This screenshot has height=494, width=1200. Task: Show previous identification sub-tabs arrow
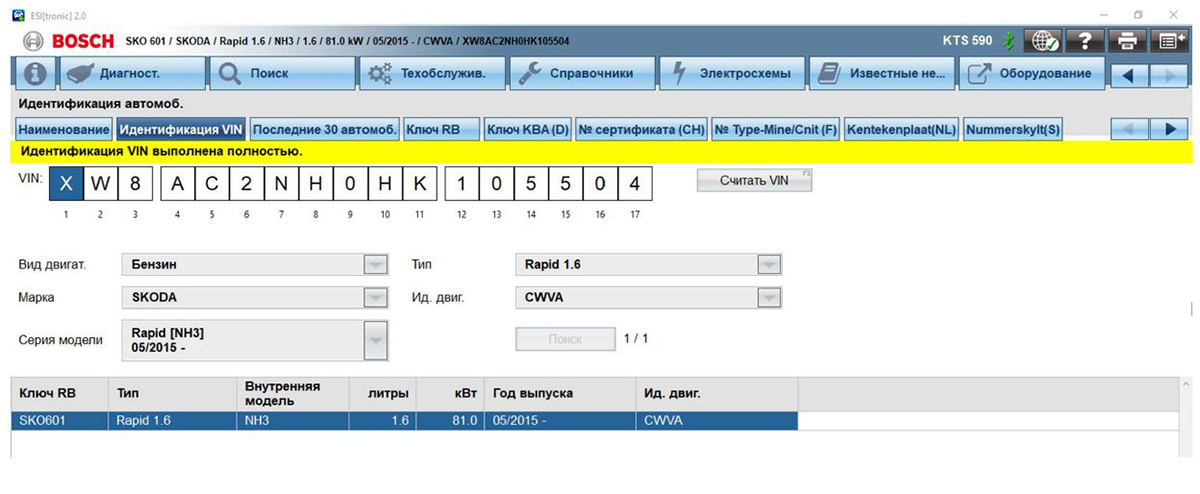click(x=1130, y=129)
